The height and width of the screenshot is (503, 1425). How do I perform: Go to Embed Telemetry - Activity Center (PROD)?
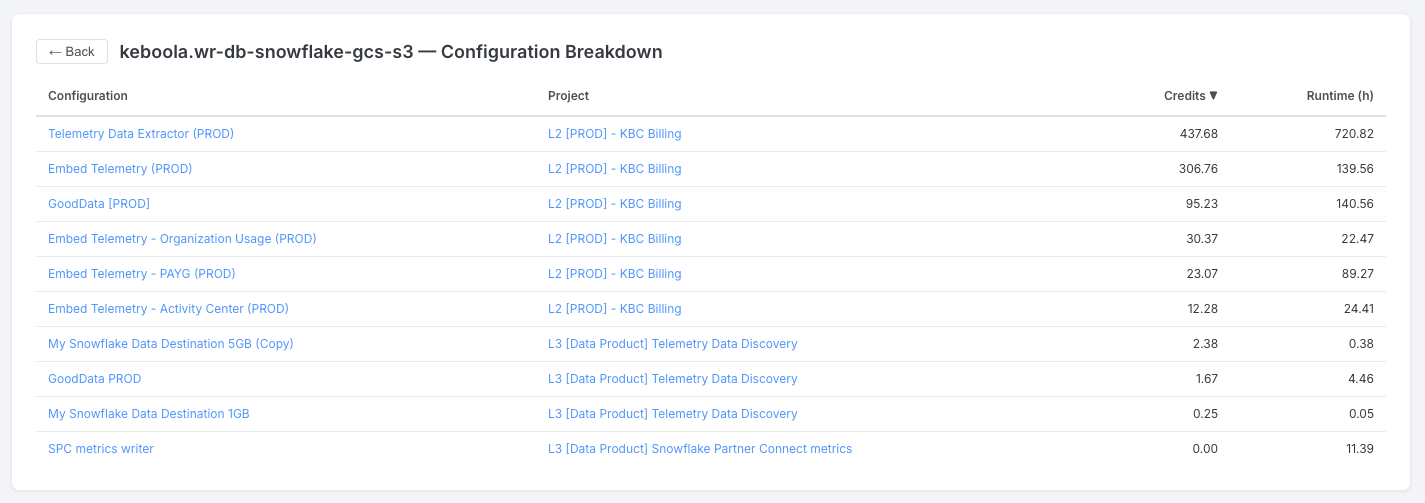pyautogui.click(x=168, y=309)
